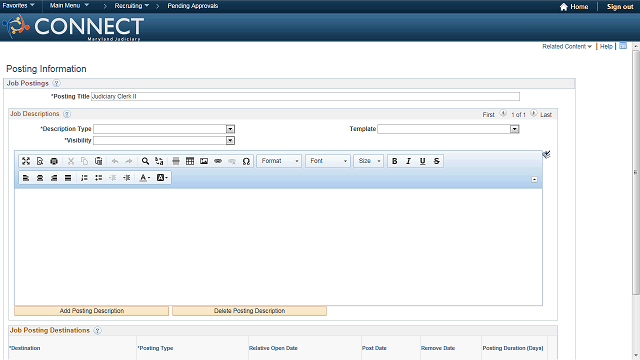Insert a horizontal line

tap(176, 161)
